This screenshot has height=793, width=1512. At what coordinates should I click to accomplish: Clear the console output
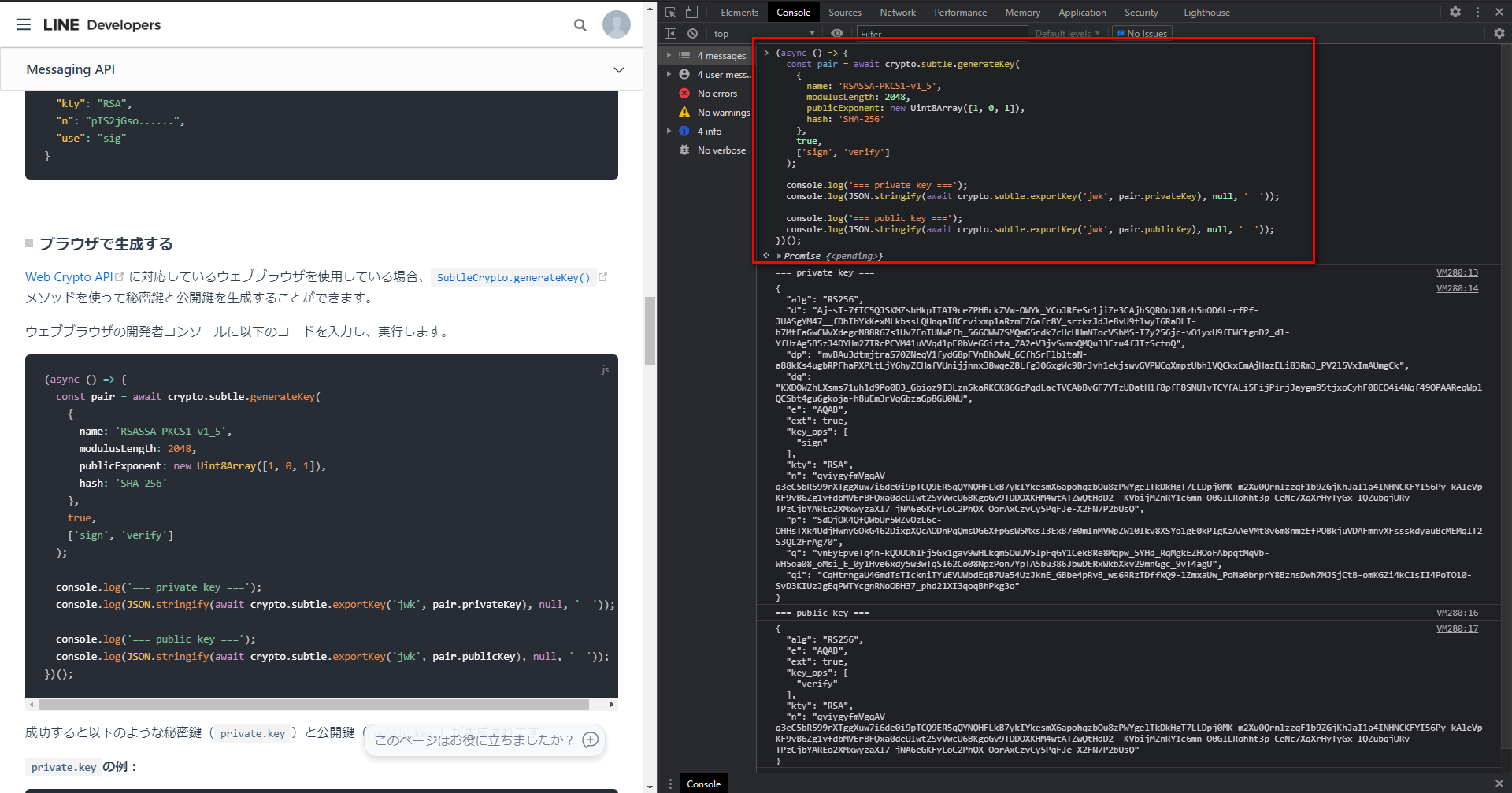(692, 33)
